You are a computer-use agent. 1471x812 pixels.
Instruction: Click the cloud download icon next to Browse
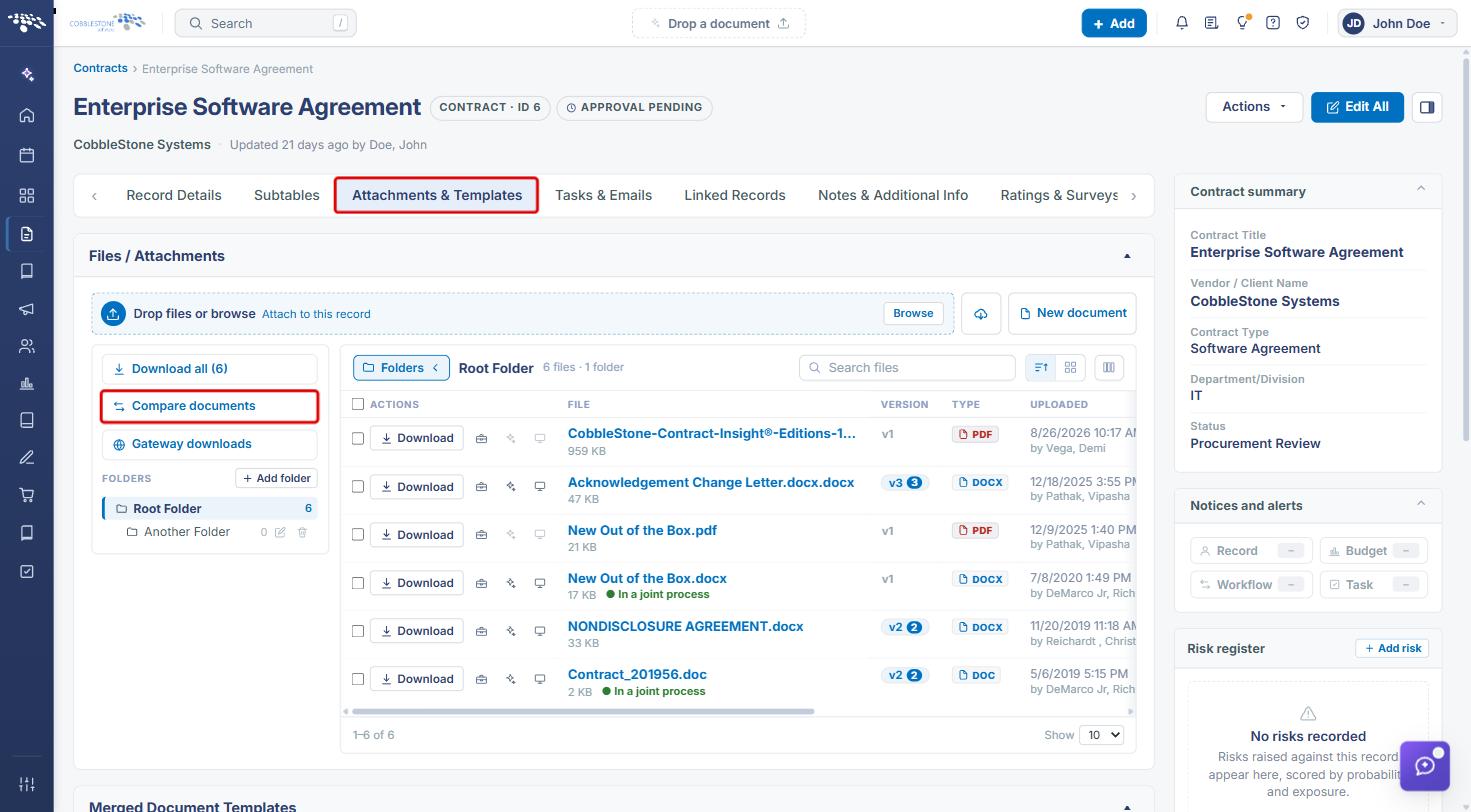[981, 313]
